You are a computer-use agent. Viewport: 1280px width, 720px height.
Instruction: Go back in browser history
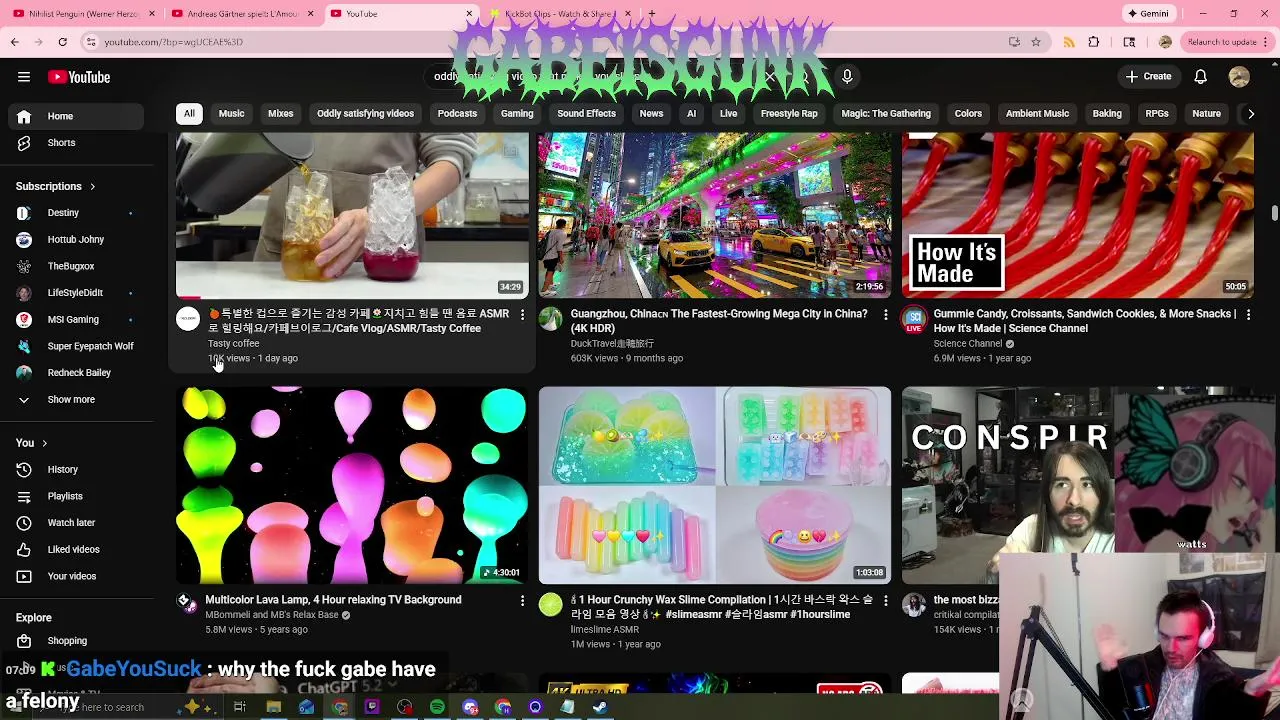(x=15, y=42)
